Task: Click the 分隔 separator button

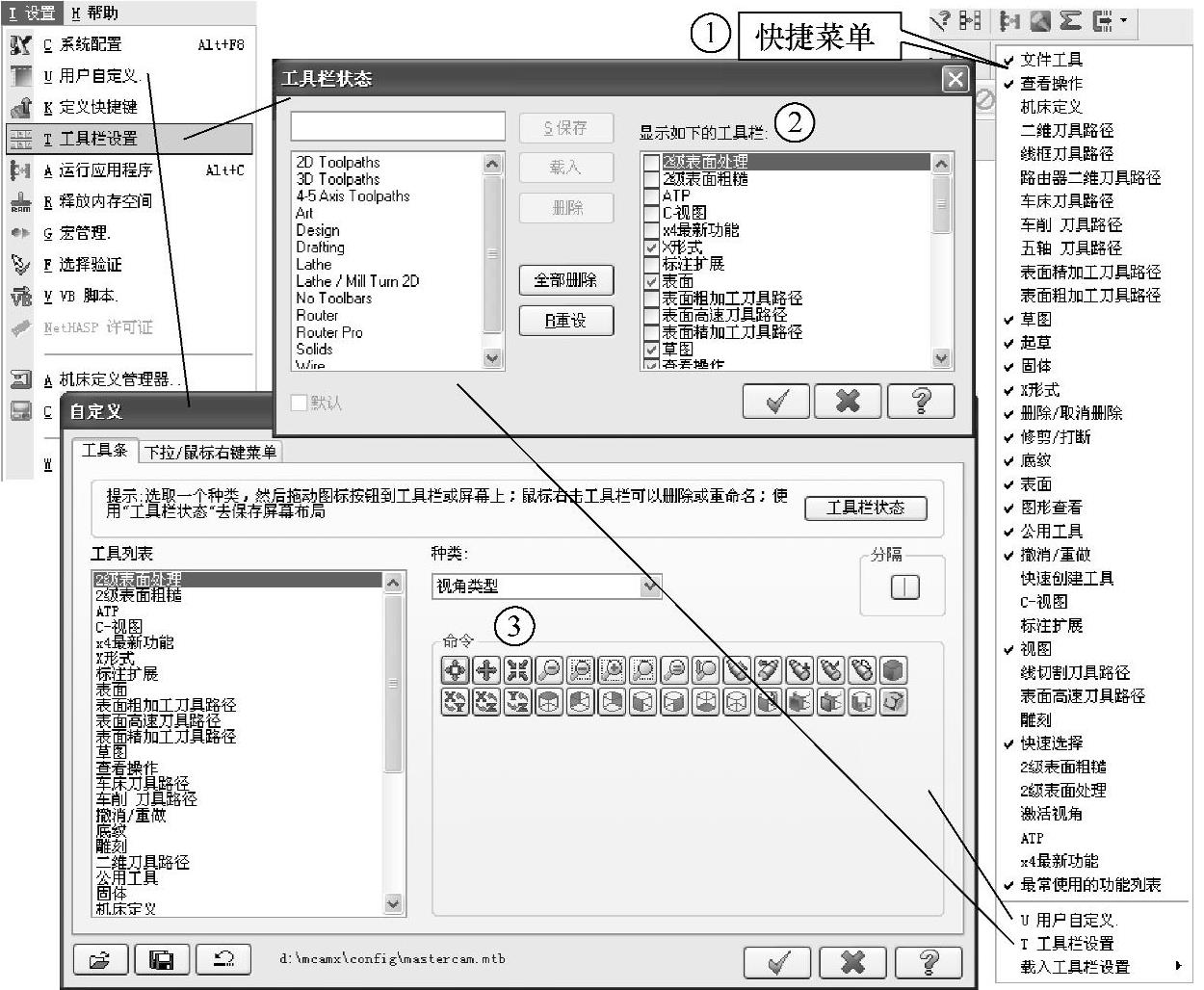Action: point(904,586)
